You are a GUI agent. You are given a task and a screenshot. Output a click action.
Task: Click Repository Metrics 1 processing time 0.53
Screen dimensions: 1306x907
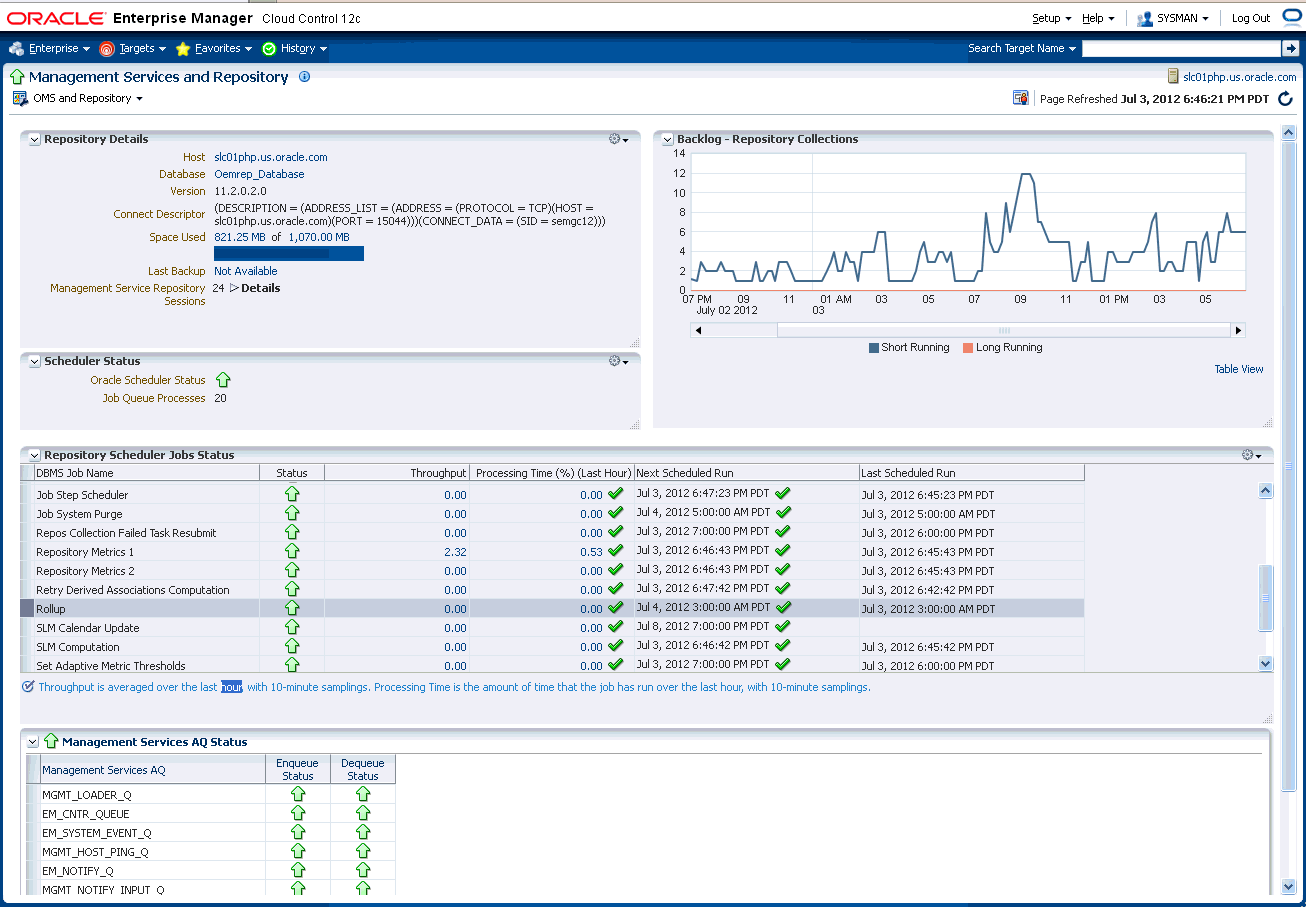[x=591, y=552]
